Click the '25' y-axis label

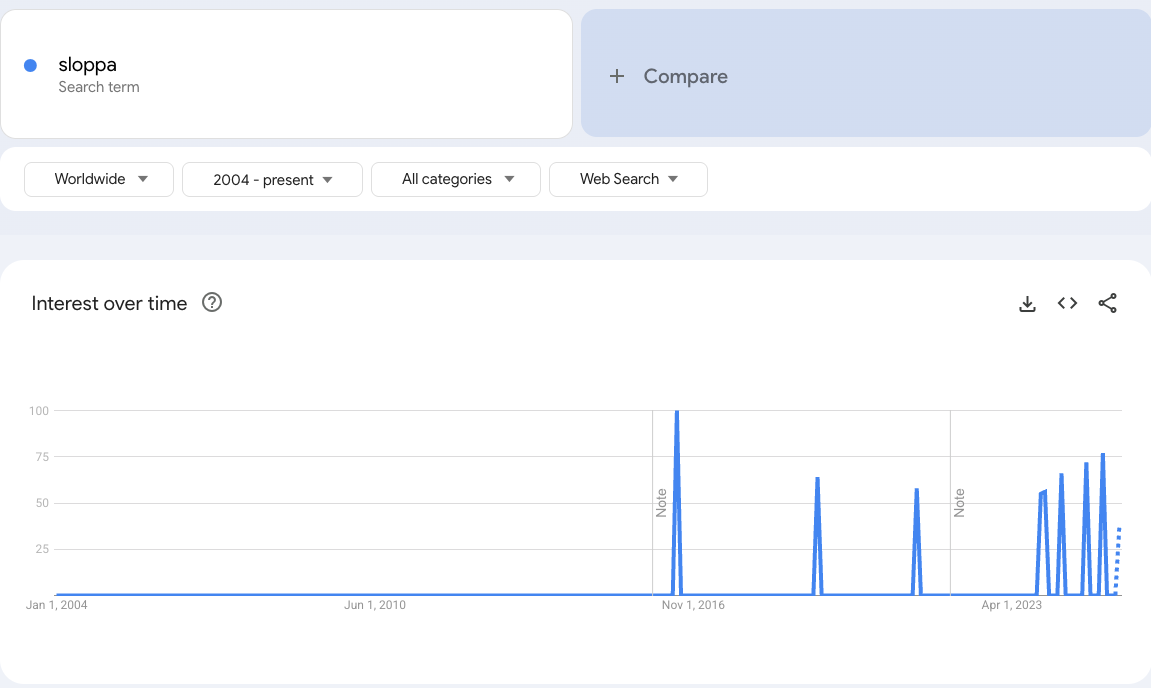point(42,549)
